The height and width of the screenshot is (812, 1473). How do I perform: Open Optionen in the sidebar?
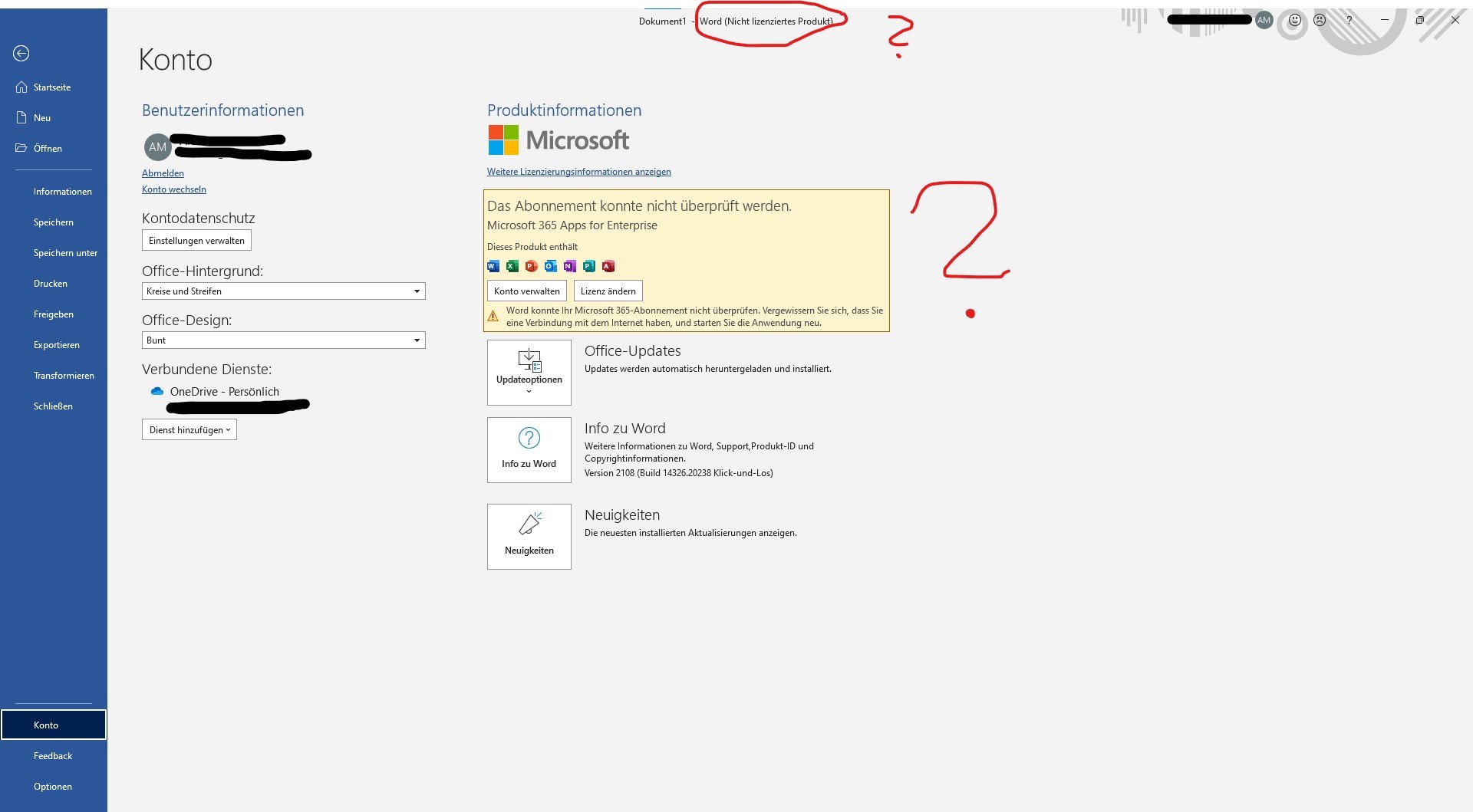click(x=54, y=787)
